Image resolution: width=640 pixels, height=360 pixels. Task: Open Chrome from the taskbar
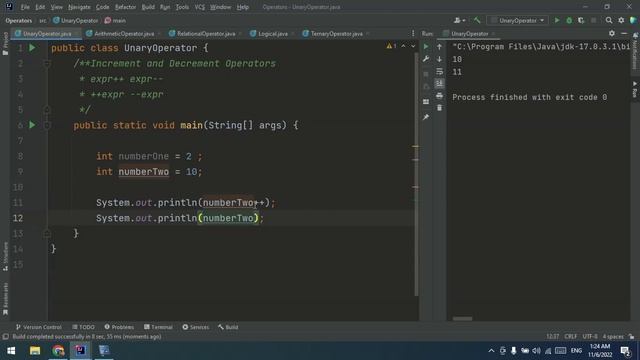[58, 351]
